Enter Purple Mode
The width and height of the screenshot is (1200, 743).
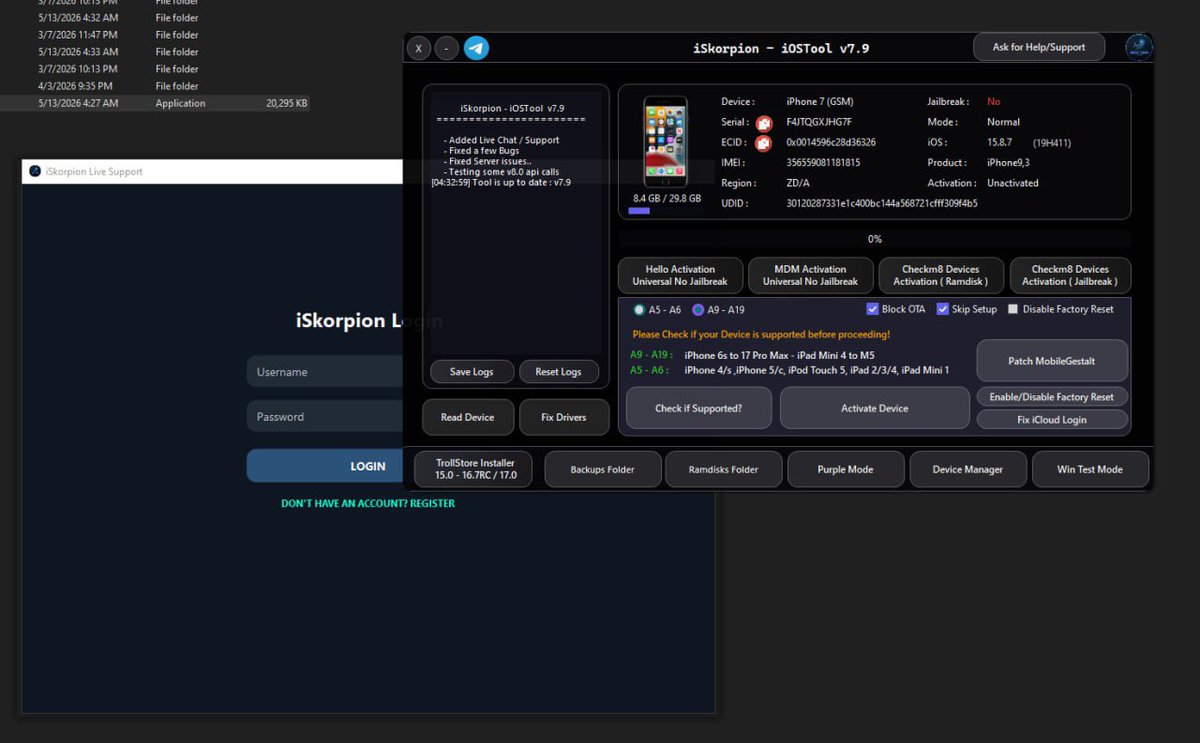click(x=846, y=469)
